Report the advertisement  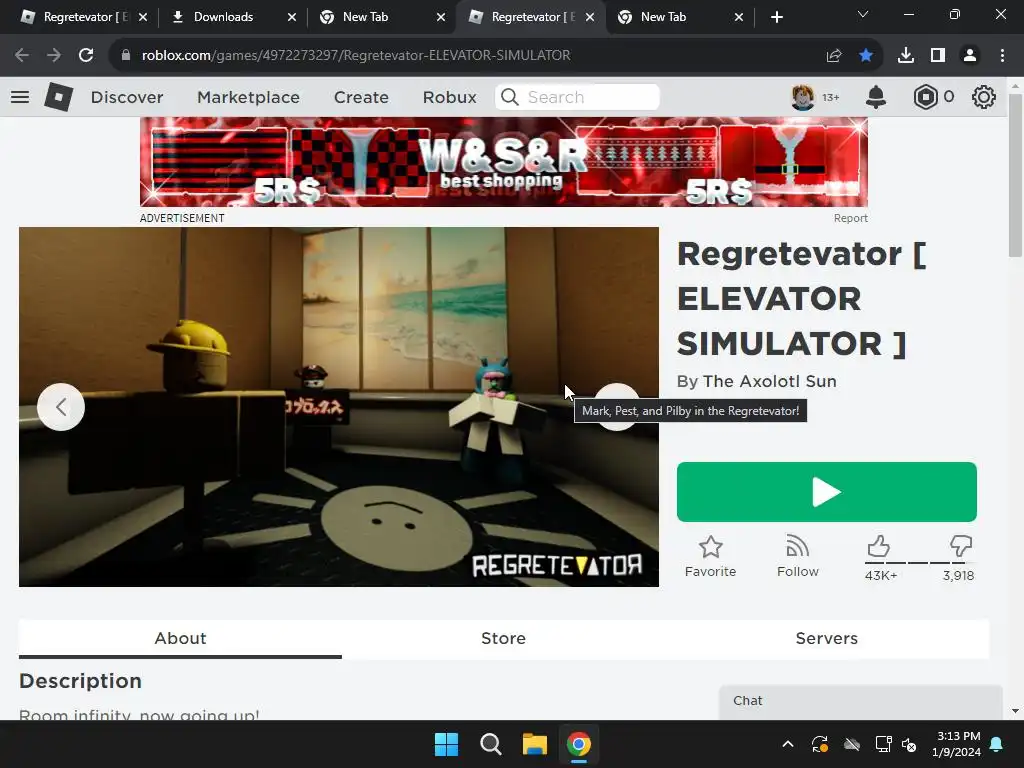[850, 218]
